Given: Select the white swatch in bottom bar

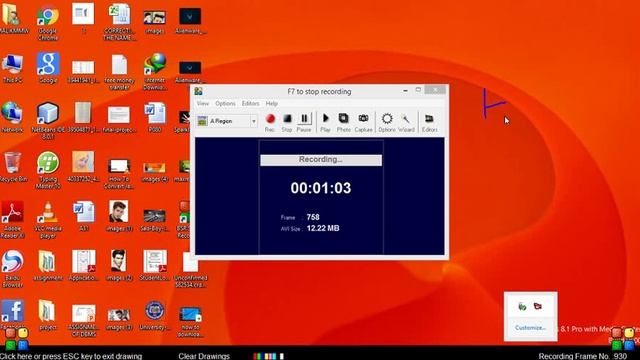Looking at the screenshot, I should tap(282, 356).
